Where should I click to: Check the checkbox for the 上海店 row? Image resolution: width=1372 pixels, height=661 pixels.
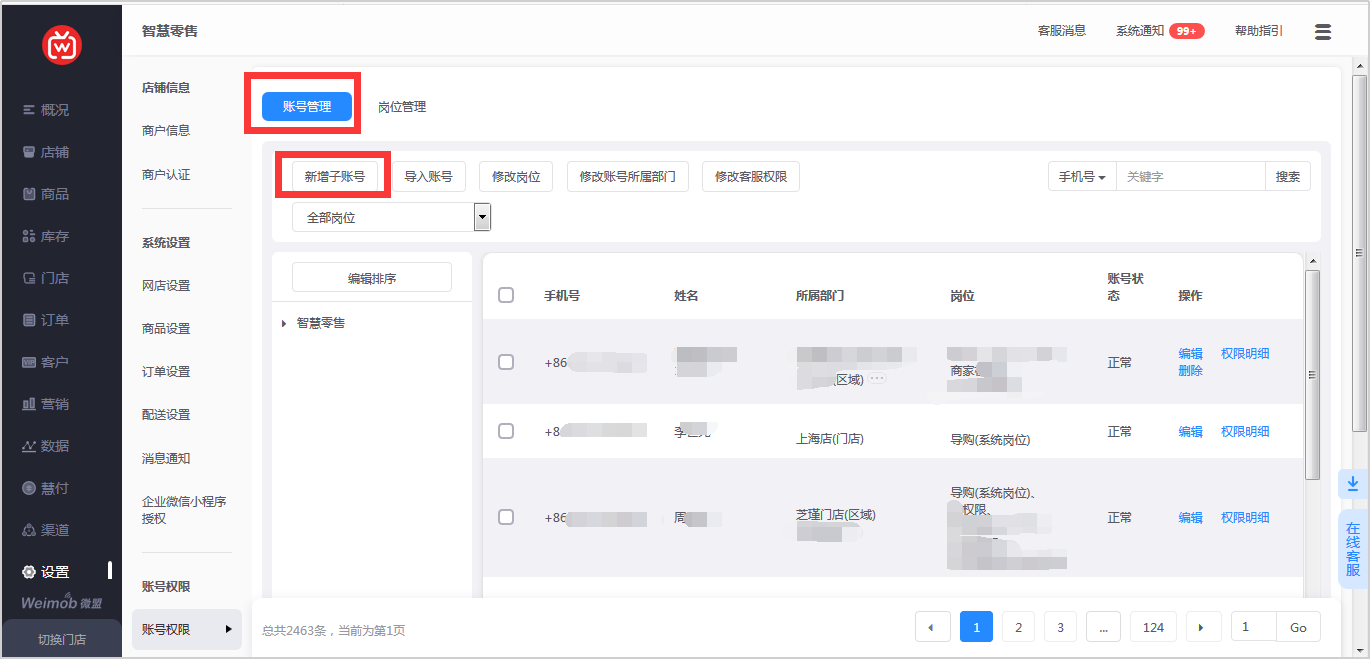pos(506,431)
